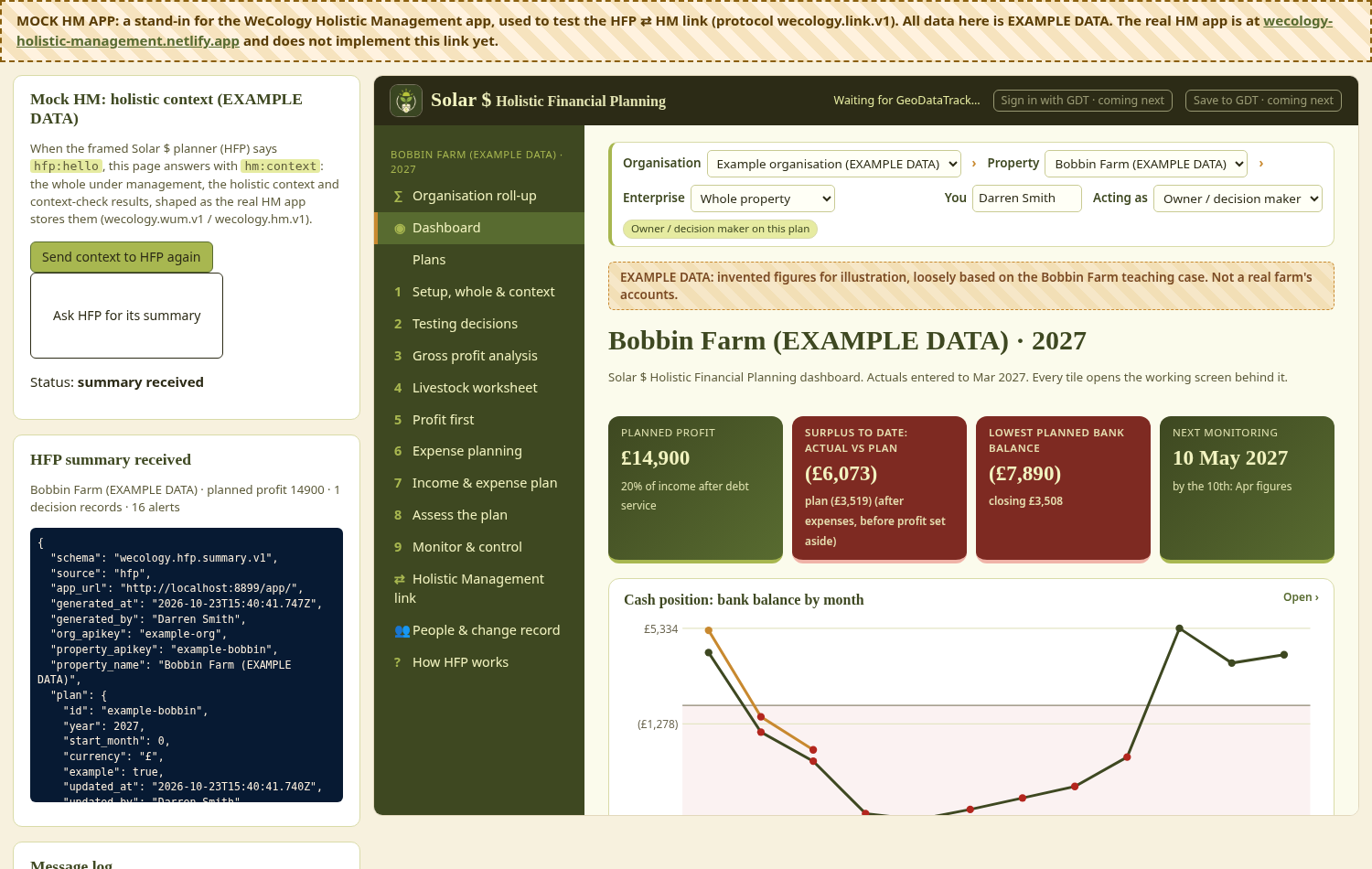Image resolution: width=1372 pixels, height=869 pixels.
Task: Open step 4 Livestock worksheet
Action: click(479, 388)
